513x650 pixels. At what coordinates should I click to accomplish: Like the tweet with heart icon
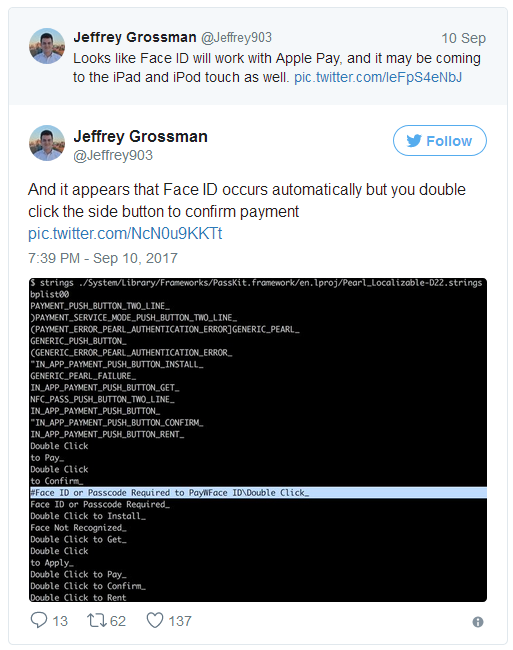pyautogui.click(x=155, y=621)
